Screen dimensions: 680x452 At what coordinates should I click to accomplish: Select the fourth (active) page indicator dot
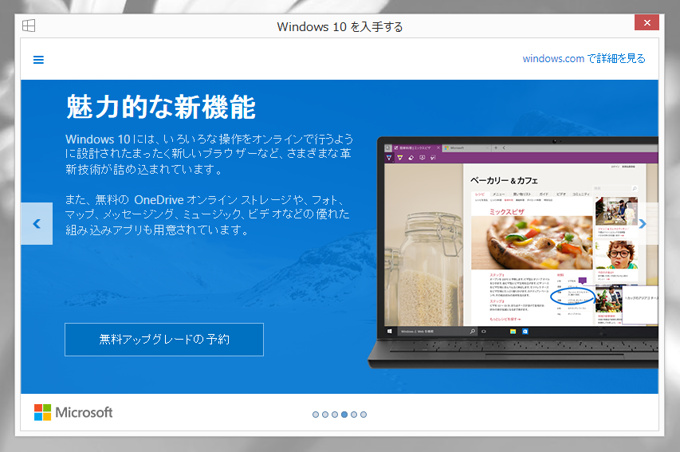point(344,415)
